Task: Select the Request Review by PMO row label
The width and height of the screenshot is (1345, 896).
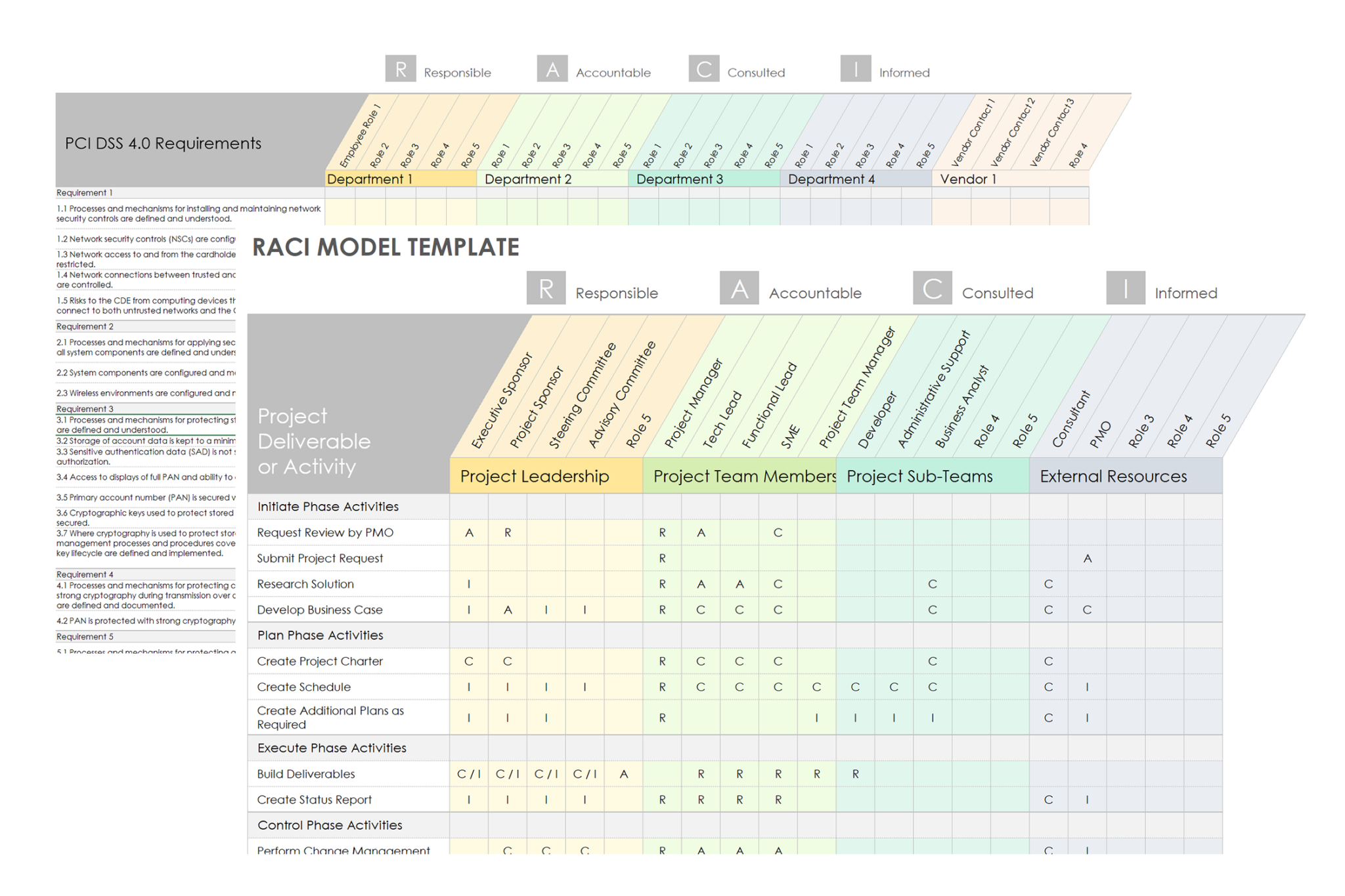Action: click(325, 532)
